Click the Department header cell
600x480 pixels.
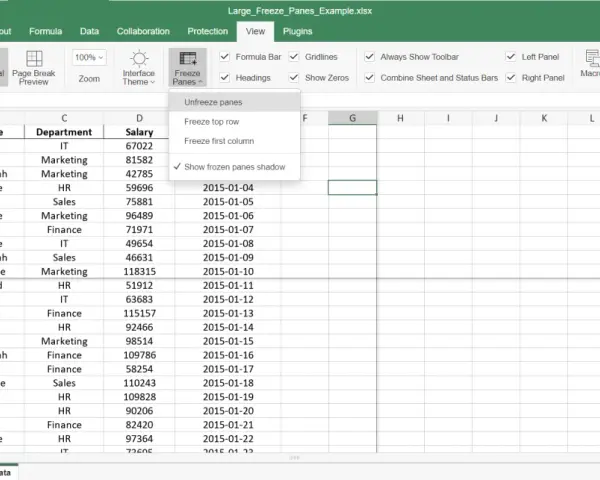64,132
